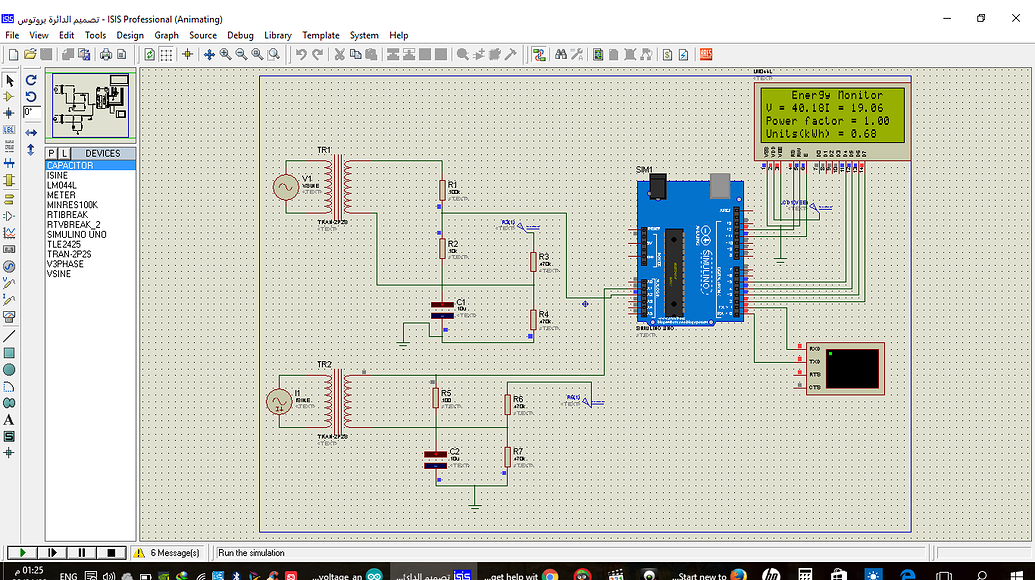Select the Graph mode tool
Viewport: 1035px width, 580px height.
pyautogui.click(x=8, y=235)
